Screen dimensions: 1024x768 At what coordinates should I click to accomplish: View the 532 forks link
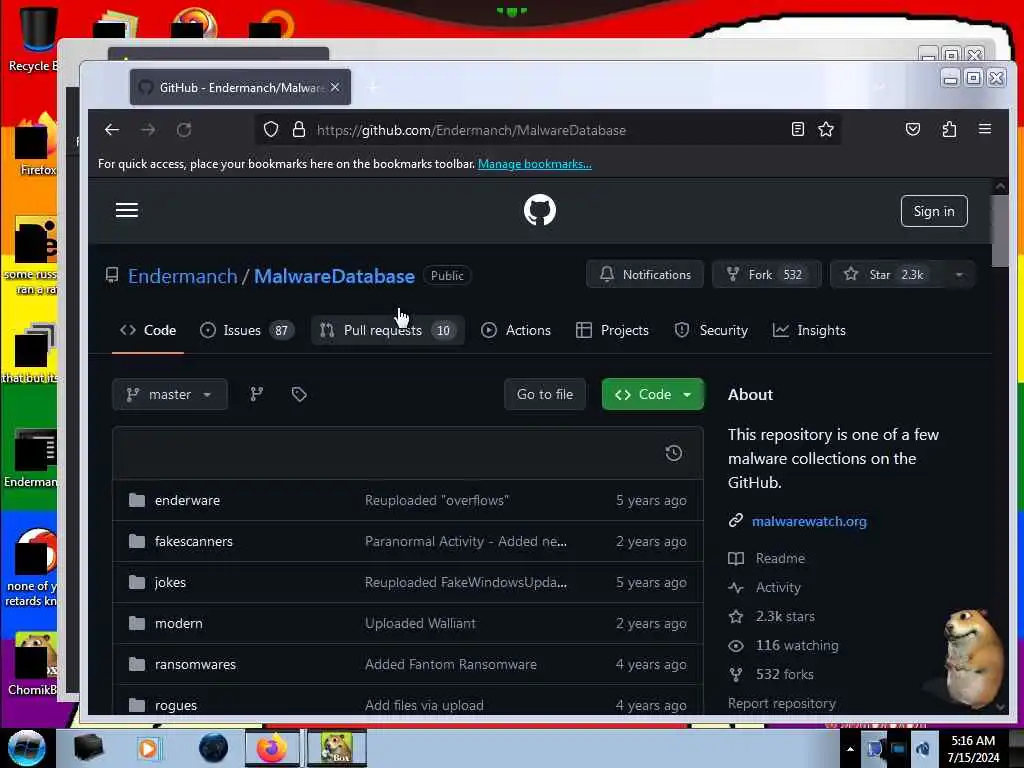pos(784,674)
